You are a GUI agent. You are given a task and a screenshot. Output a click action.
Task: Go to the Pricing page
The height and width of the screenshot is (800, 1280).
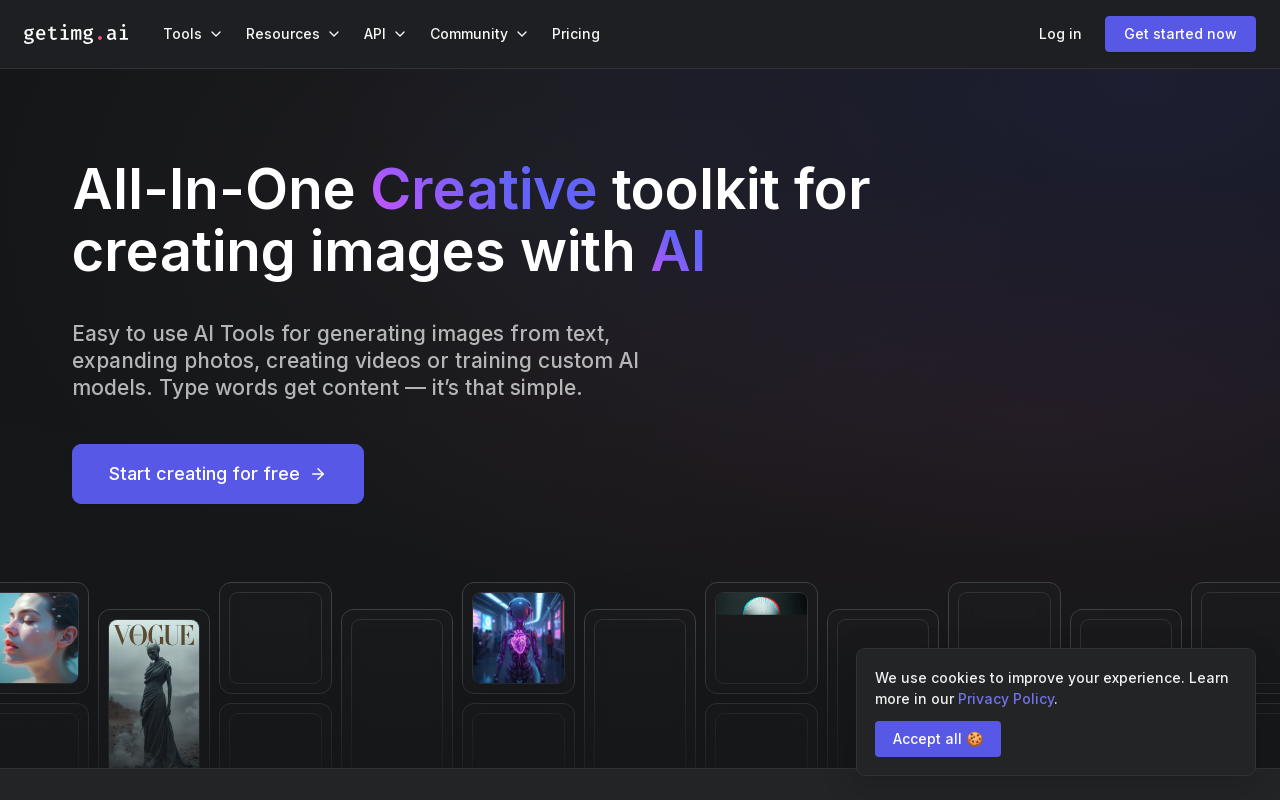[x=576, y=34]
